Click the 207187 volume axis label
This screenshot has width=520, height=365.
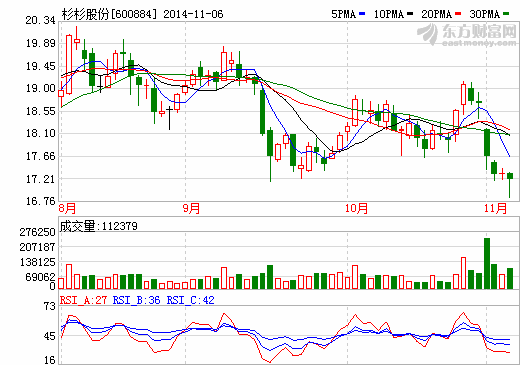click(x=37, y=247)
